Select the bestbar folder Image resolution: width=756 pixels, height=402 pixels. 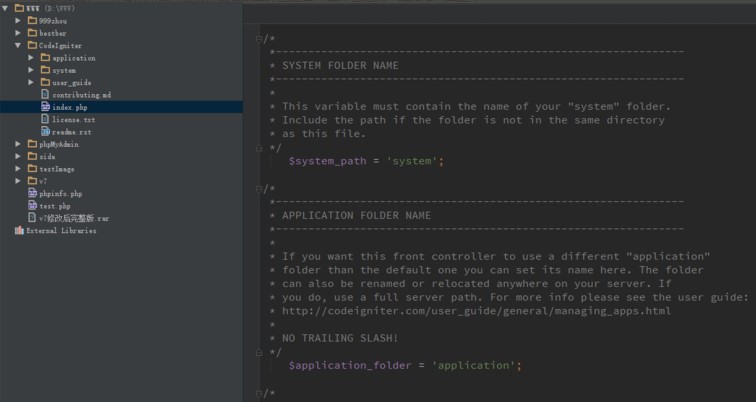click(x=52, y=33)
